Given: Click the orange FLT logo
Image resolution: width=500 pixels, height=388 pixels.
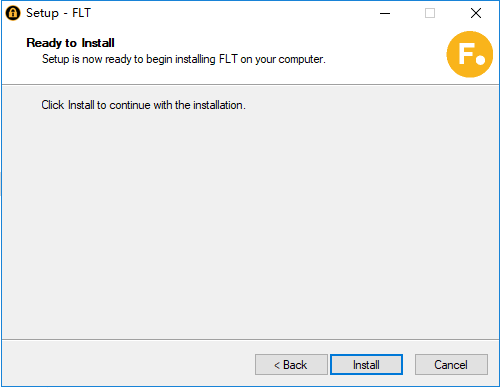Looking at the screenshot, I should (x=470, y=54).
